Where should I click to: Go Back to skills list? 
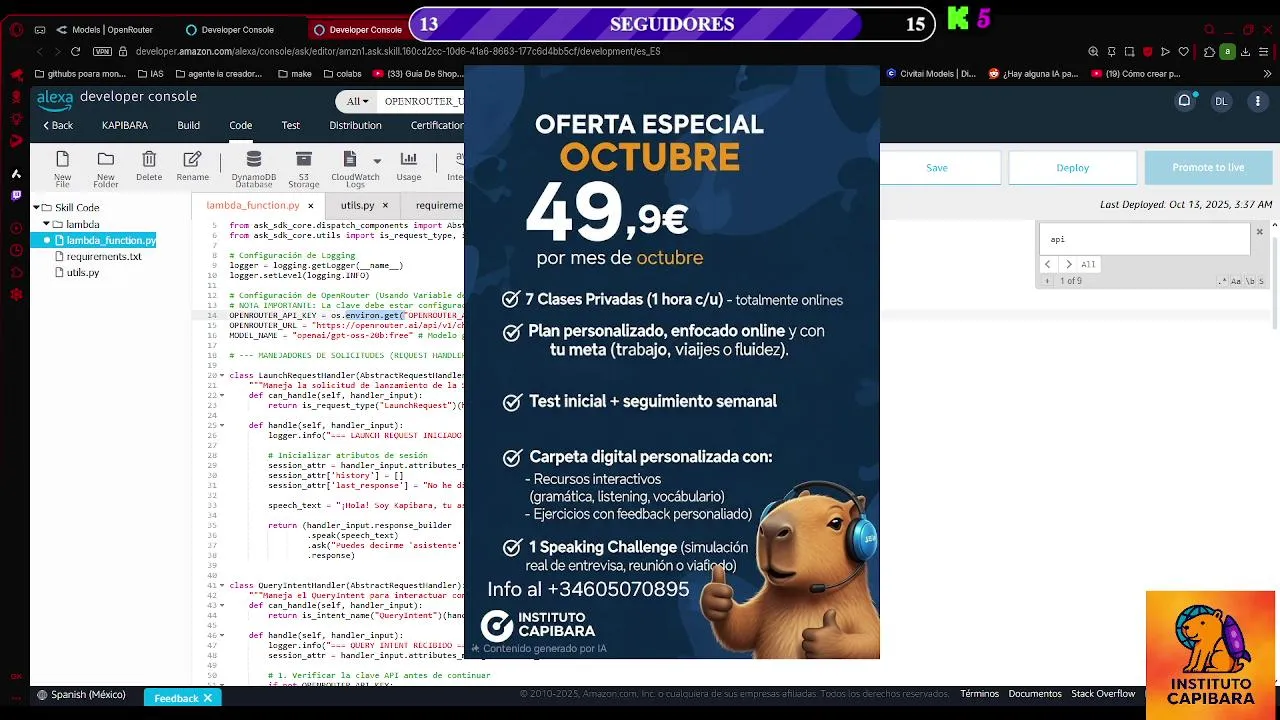point(57,125)
